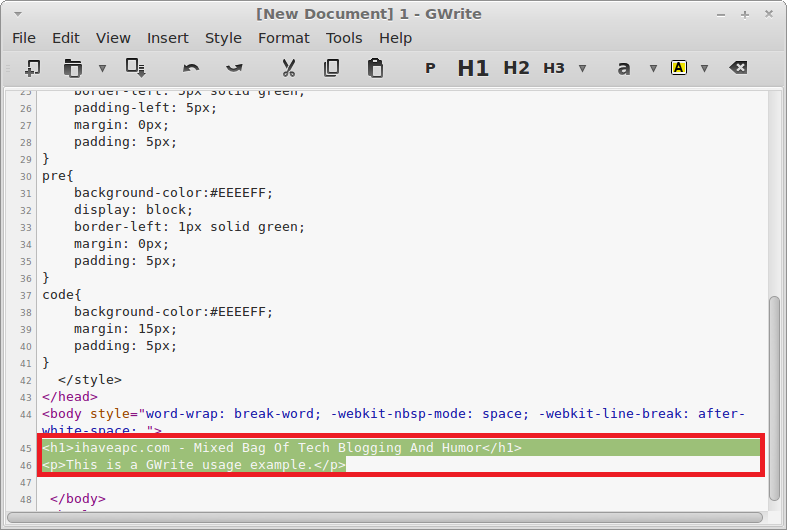Apply paragraph style with the P button
The height and width of the screenshot is (530, 787).
click(x=430, y=68)
